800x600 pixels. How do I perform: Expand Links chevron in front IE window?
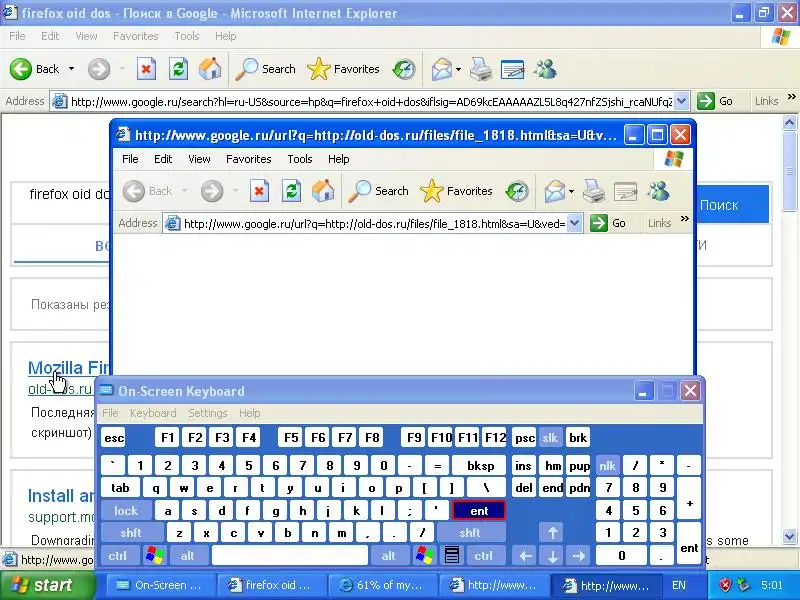click(685, 219)
